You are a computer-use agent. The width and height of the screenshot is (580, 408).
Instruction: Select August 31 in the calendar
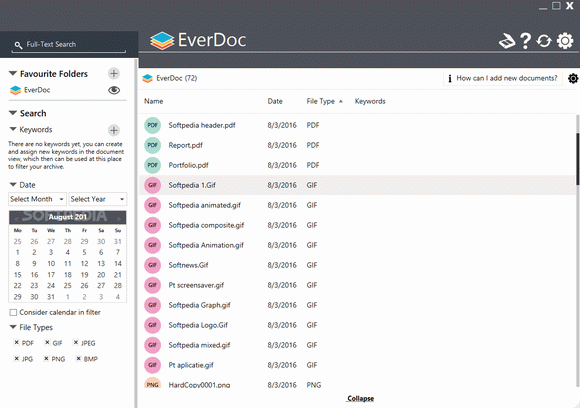point(51,297)
